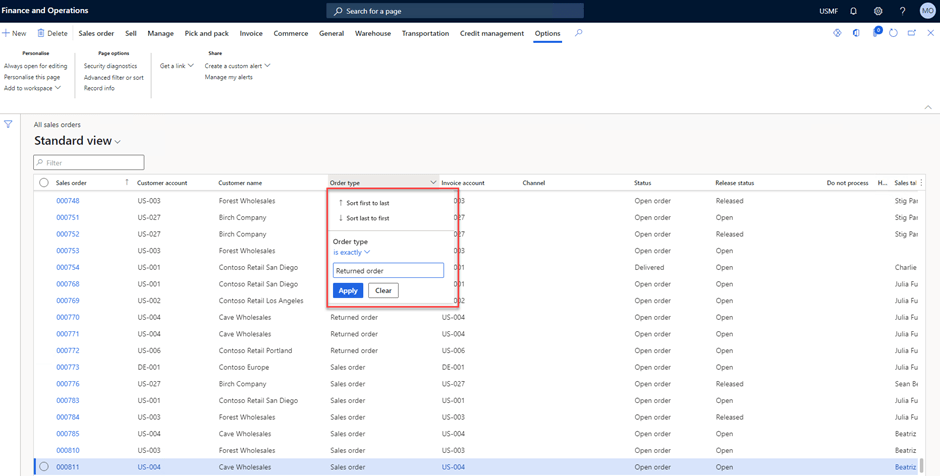The image size is (940, 476).
Task: Click the MO user avatar
Action: point(927,11)
